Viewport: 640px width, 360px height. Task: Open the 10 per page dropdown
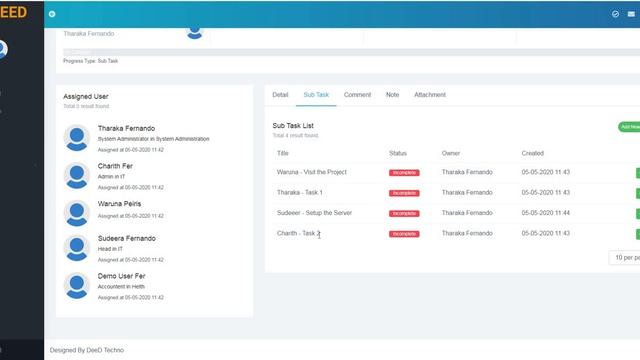[624, 258]
